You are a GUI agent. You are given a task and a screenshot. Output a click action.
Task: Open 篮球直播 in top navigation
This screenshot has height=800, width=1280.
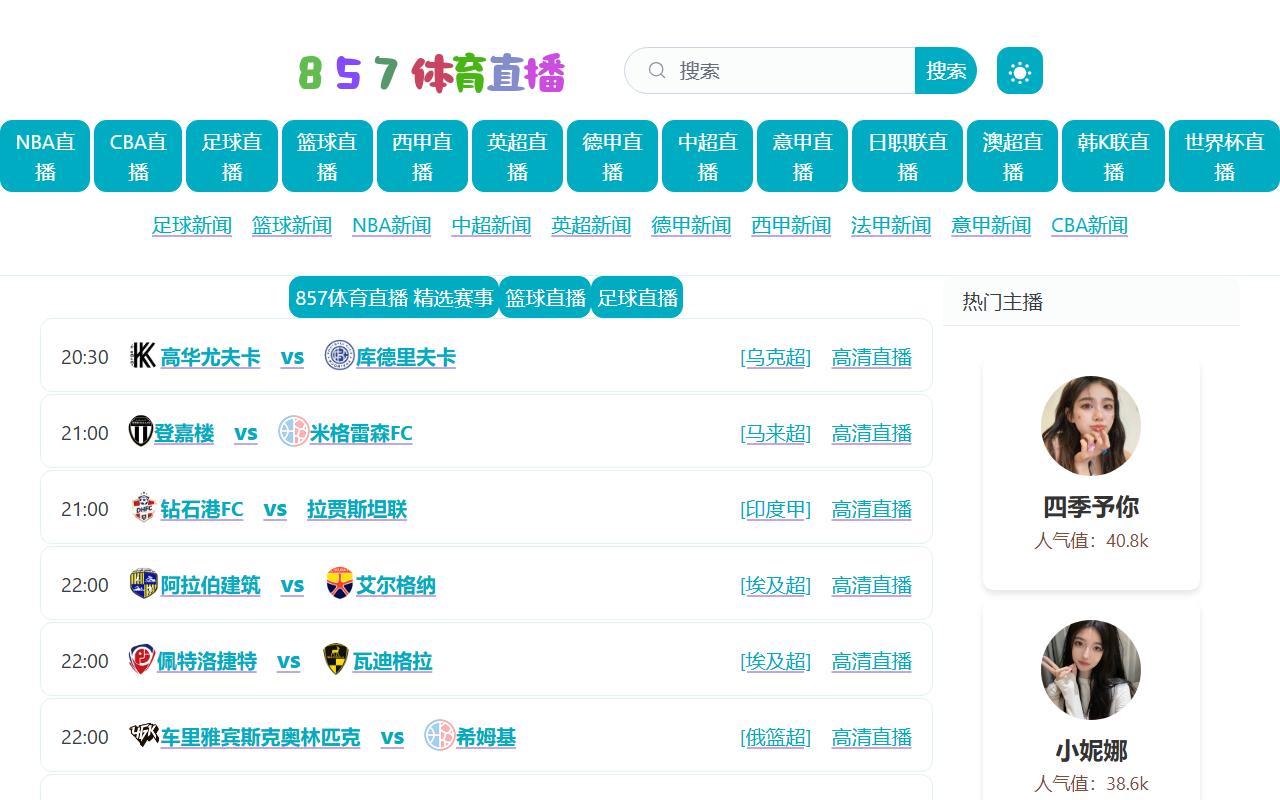tap(327, 156)
